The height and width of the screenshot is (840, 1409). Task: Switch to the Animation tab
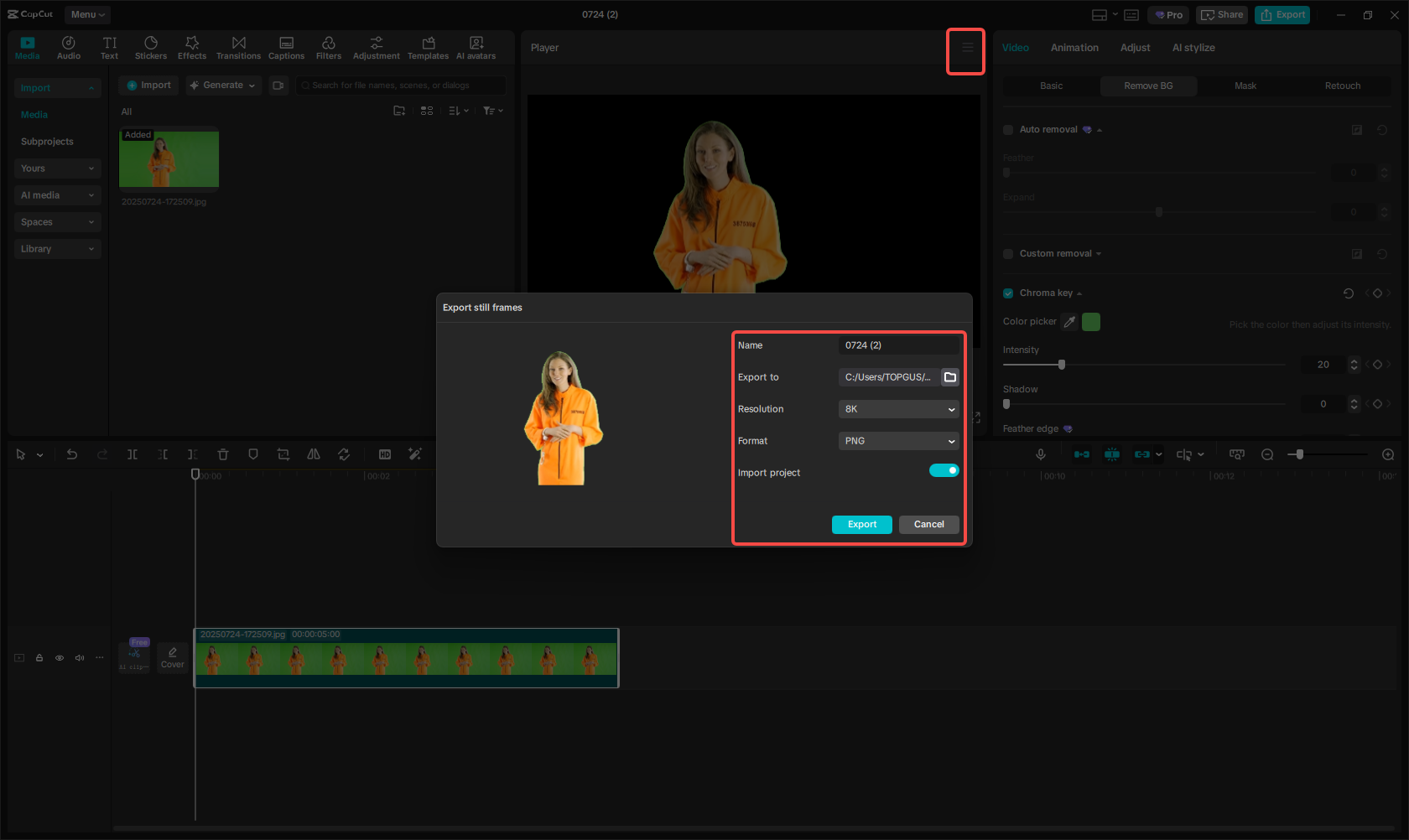click(x=1074, y=48)
